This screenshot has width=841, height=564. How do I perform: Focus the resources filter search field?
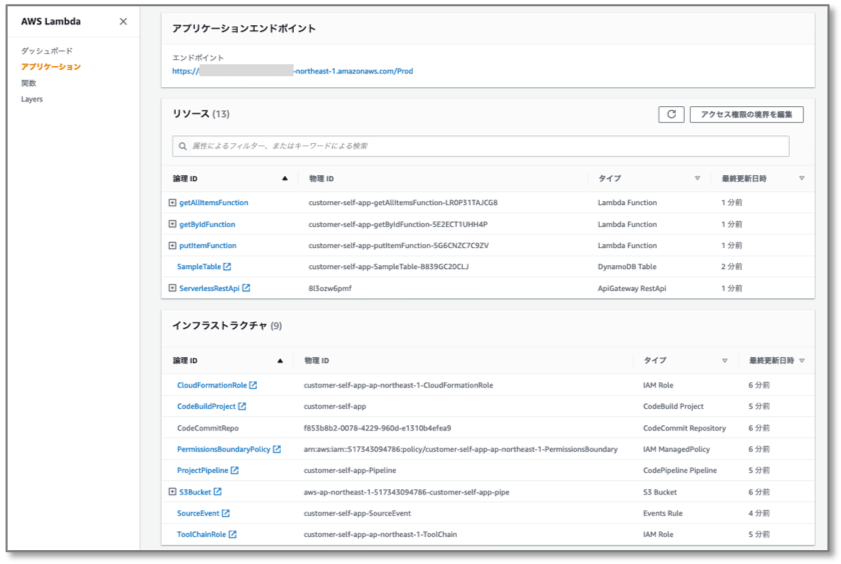tap(481, 146)
